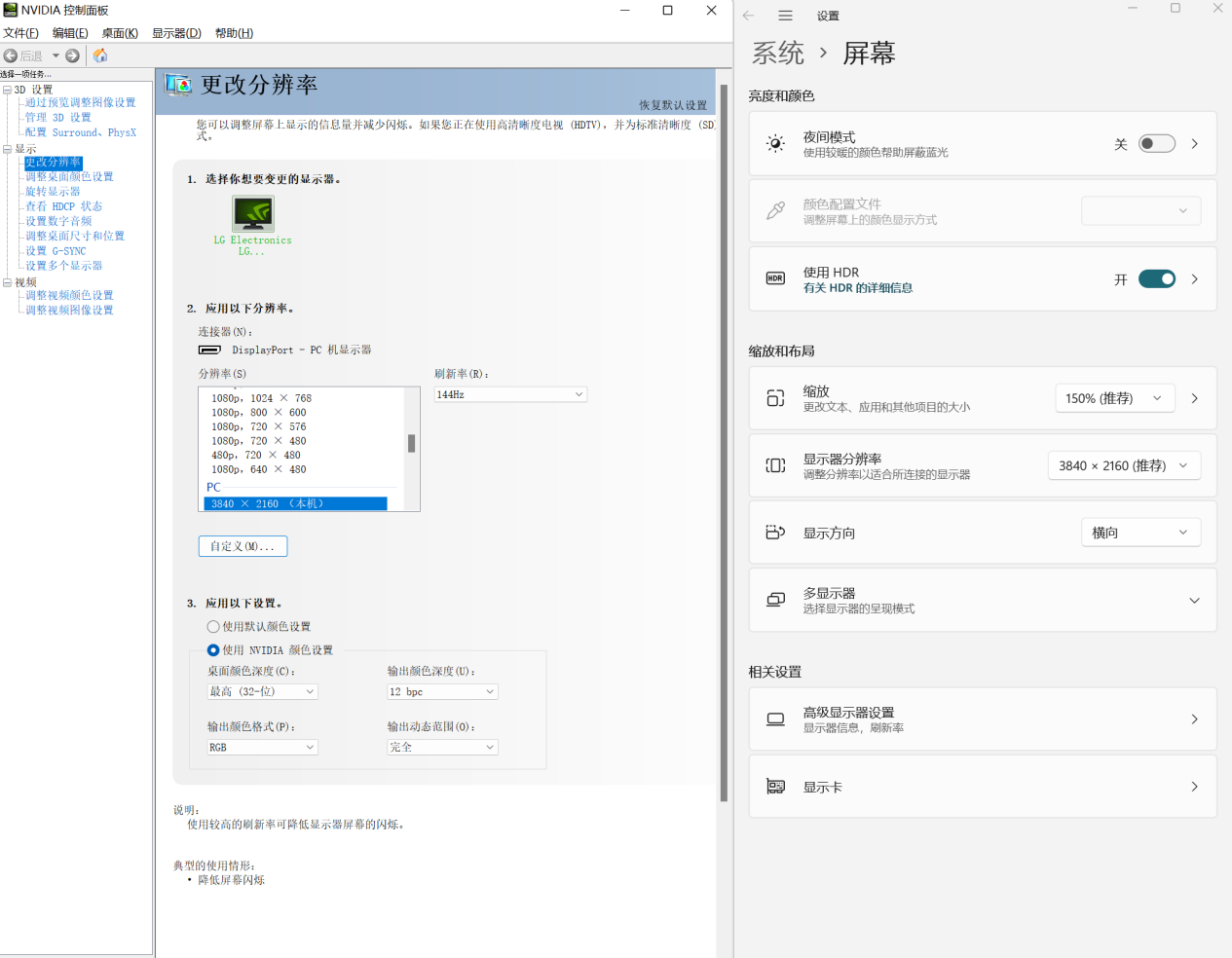Go to the NVIDIA Control Panel home icon
The image size is (1232, 958).
(100, 55)
